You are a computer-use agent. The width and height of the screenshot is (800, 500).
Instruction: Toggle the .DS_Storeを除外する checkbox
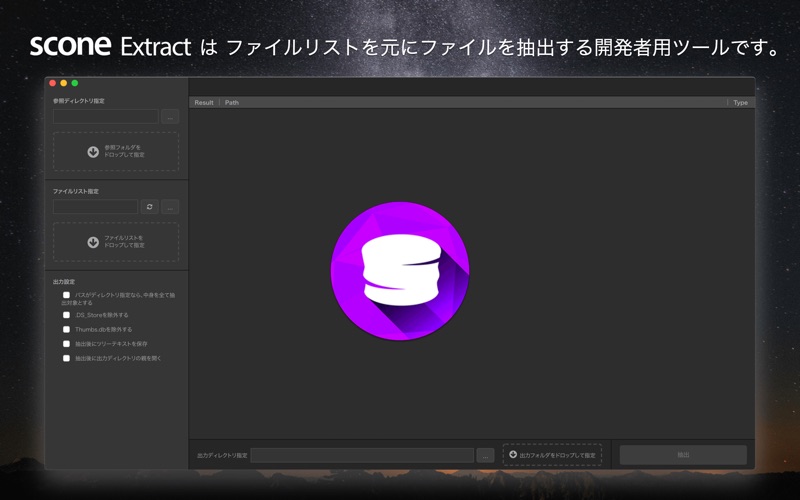[66, 315]
